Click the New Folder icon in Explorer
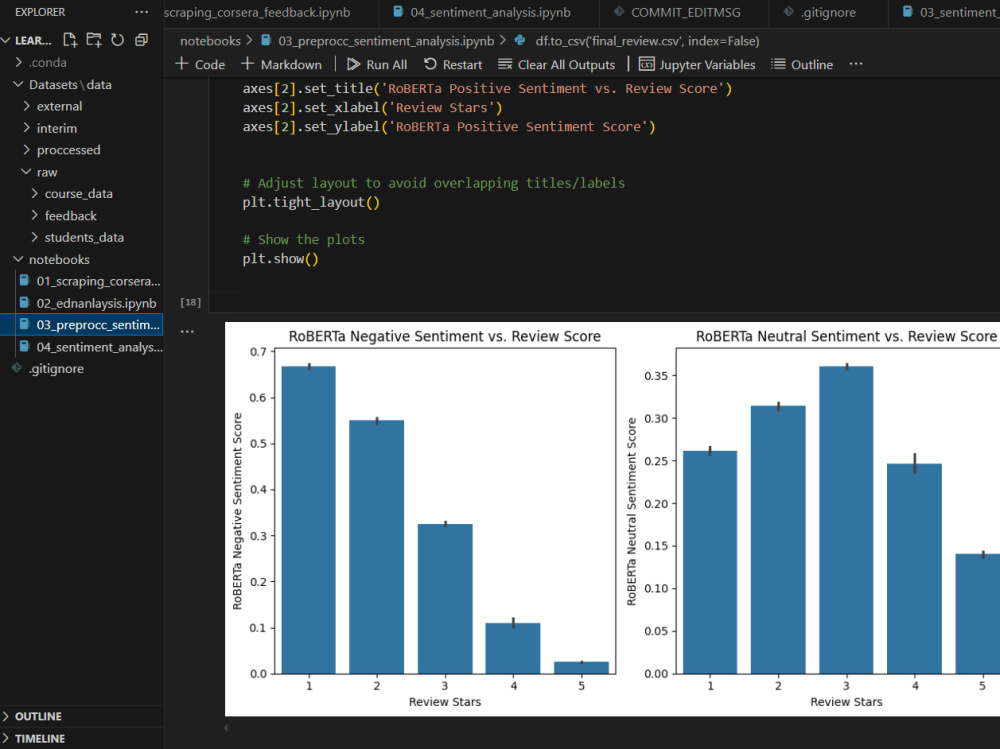Image resolution: width=1000 pixels, height=749 pixels. [94, 40]
